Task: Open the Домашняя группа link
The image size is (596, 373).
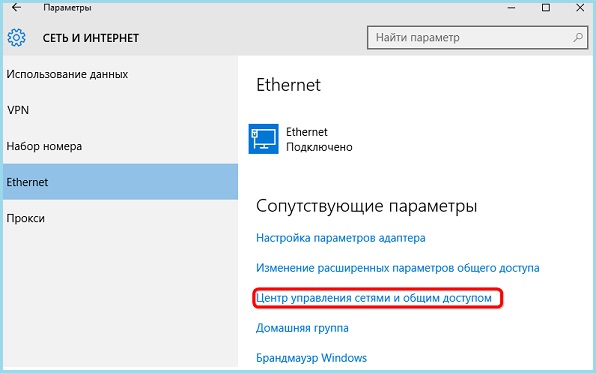Action: coord(302,328)
